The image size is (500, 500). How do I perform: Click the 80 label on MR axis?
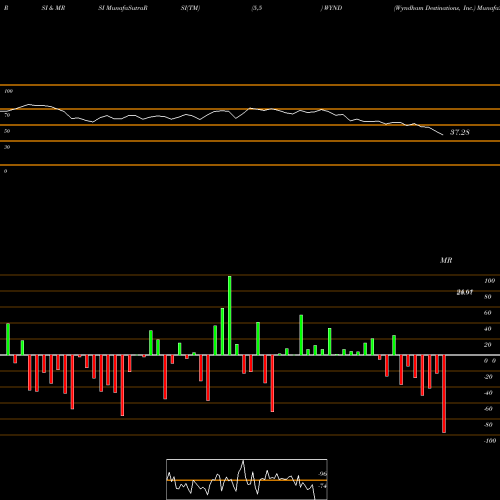click(488, 297)
